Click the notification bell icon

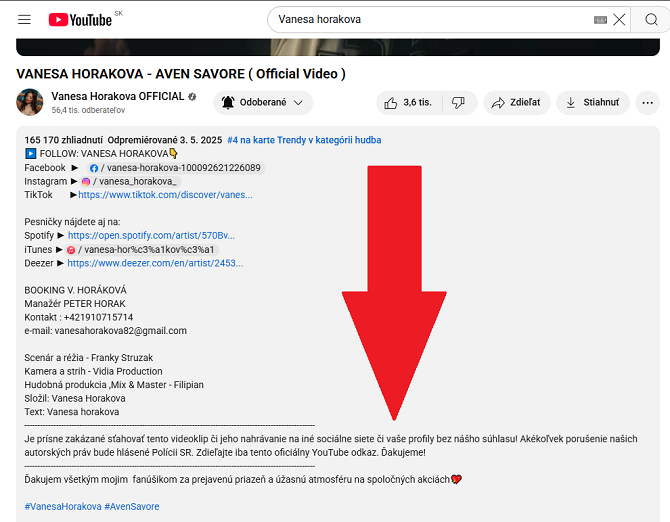pos(228,103)
